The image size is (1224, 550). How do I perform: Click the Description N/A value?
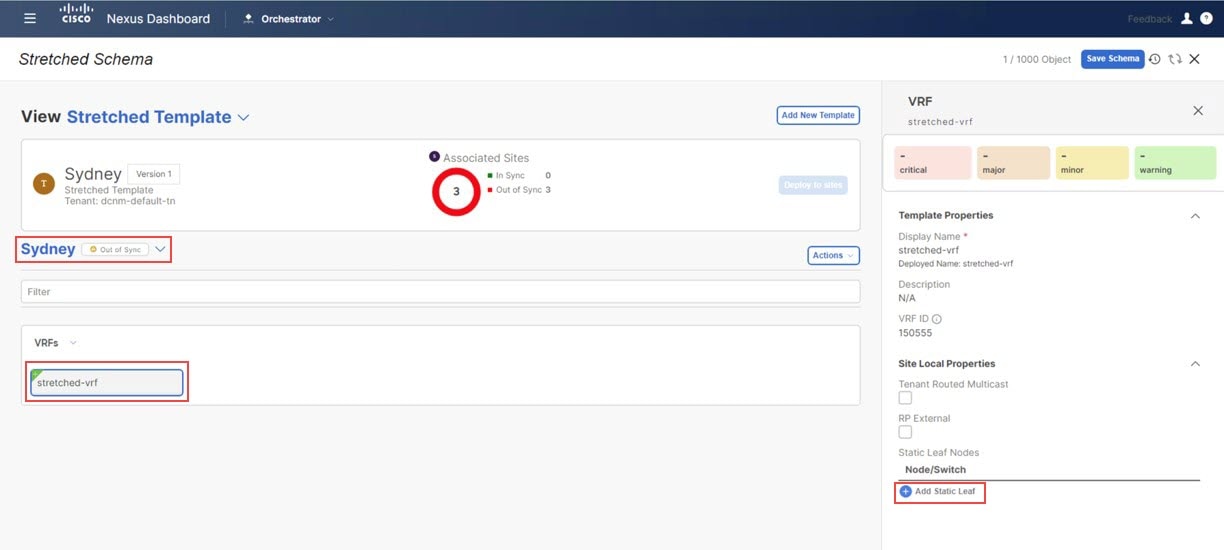tap(907, 298)
